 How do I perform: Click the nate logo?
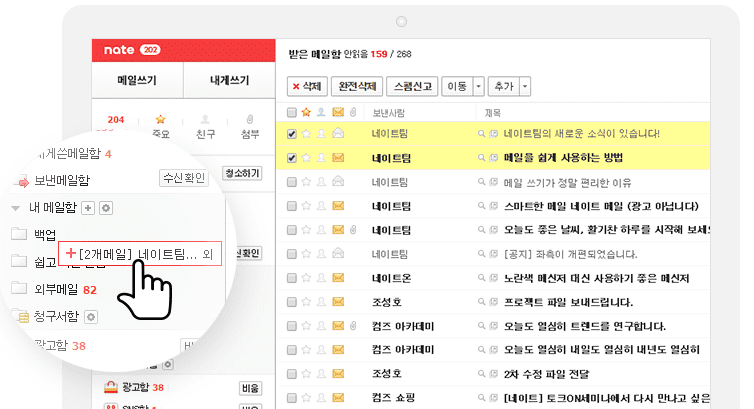tap(119, 50)
